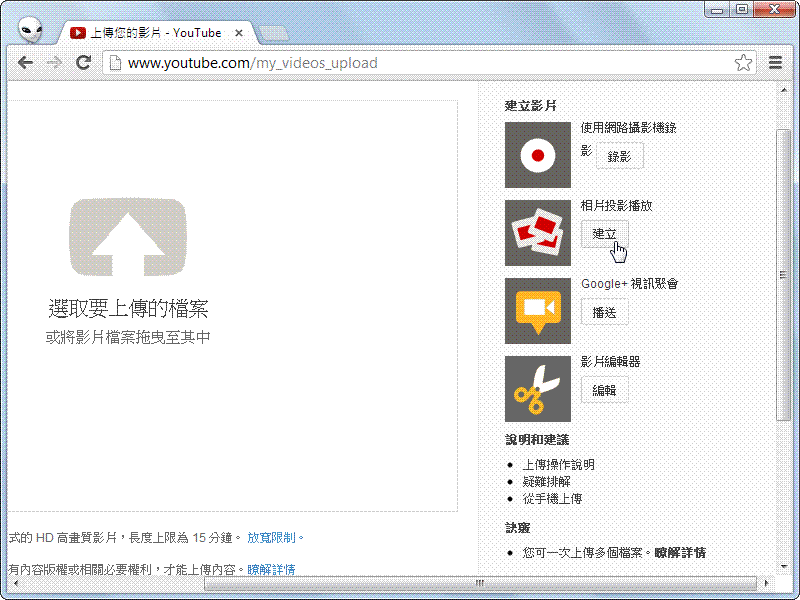Click the 播送 broadcast button
The image size is (800, 600).
tap(605, 312)
